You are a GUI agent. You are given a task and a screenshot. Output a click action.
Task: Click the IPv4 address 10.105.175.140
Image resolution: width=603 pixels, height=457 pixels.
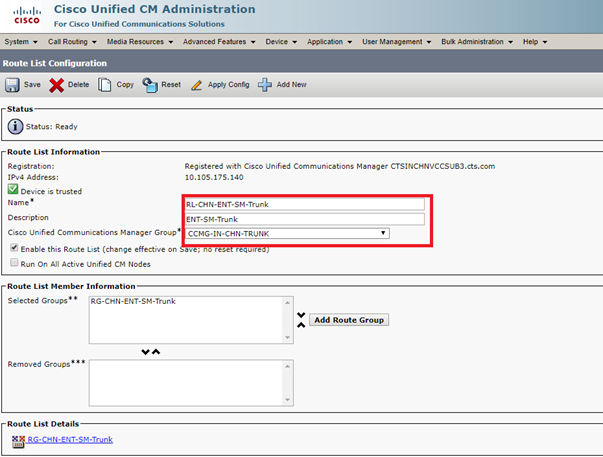click(214, 177)
